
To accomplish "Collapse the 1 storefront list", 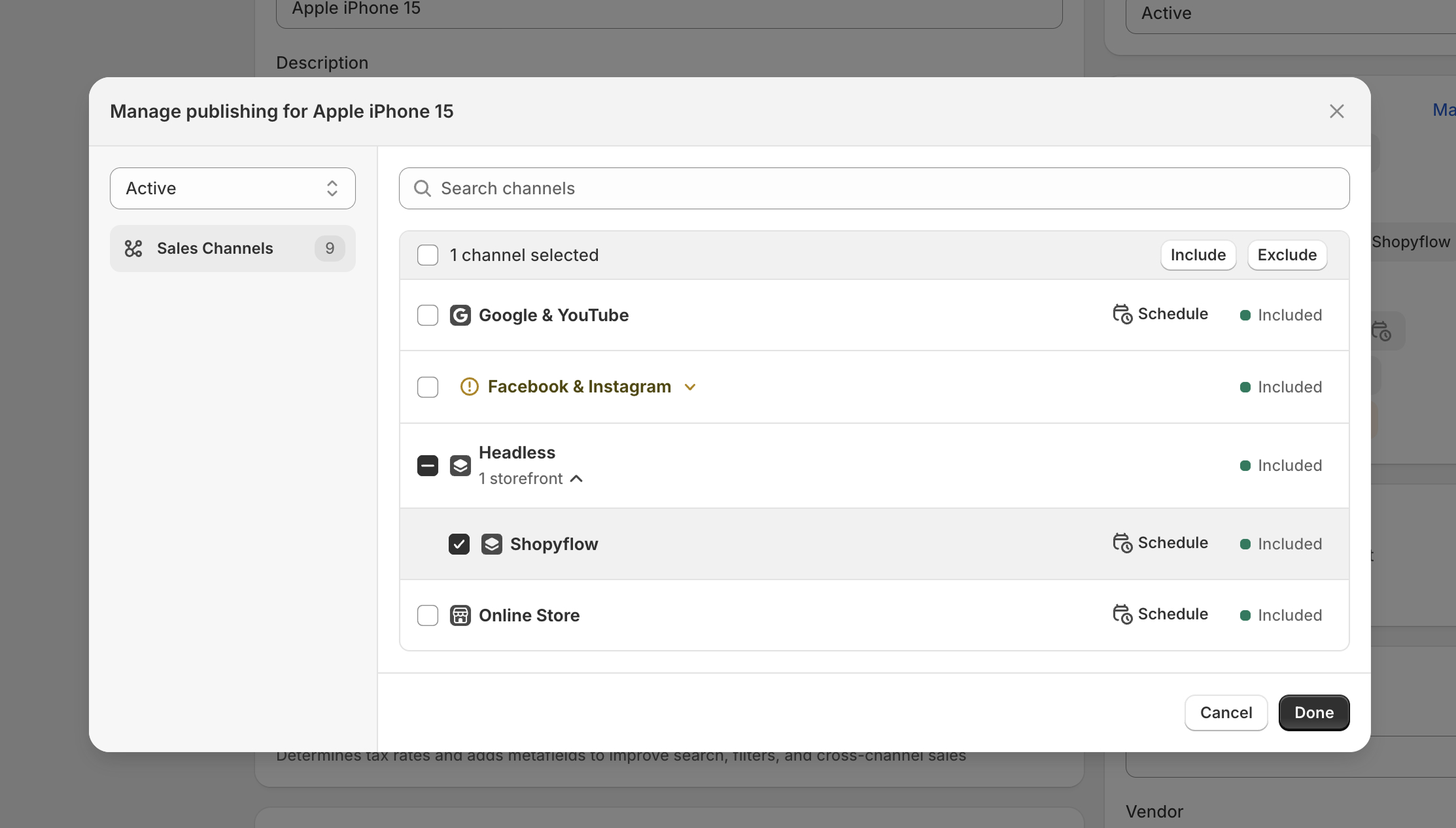I will pyautogui.click(x=576, y=479).
